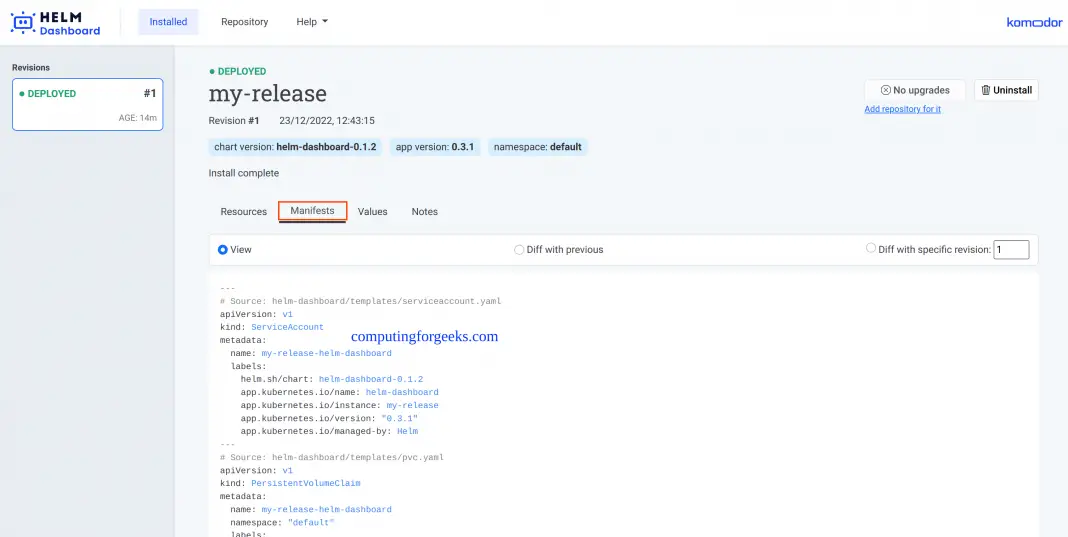Click Add repository for it link
The height and width of the screenshot is (537, 1068).
[x=902, y=109]
